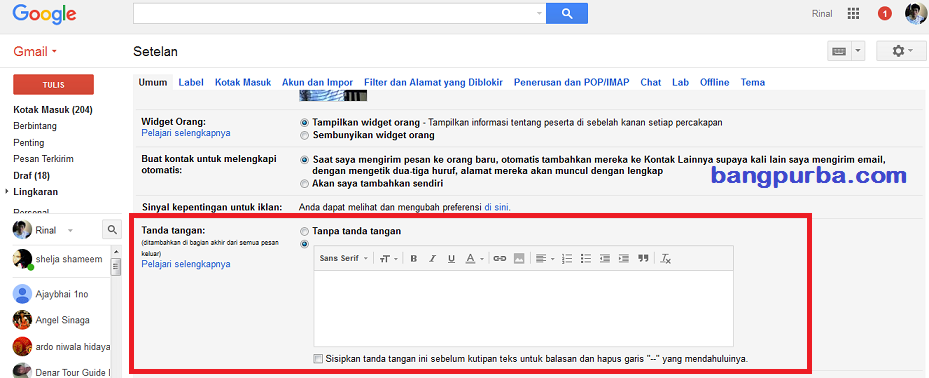Select Sembunyikan widget orang option
The image size is (929, 378).
click(x=305, y=135)
